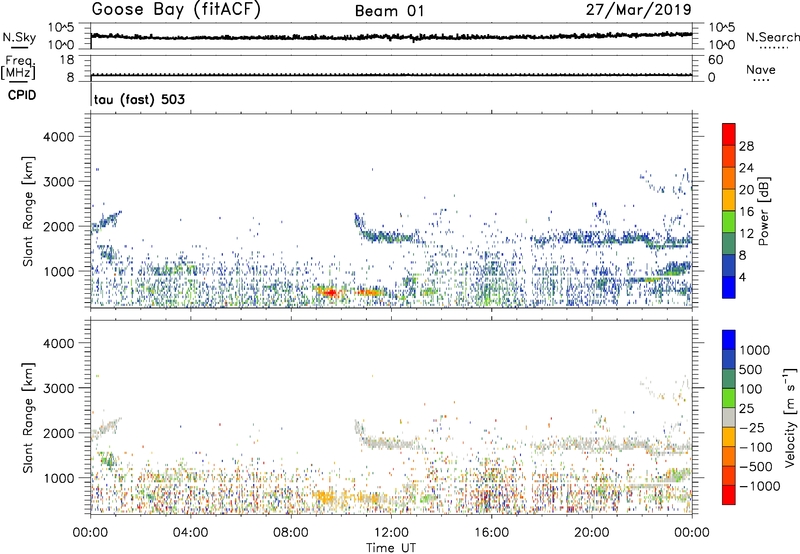Select the "CPID" row label
The height and width of the screenshot is (554, 800).
point(22,95)
